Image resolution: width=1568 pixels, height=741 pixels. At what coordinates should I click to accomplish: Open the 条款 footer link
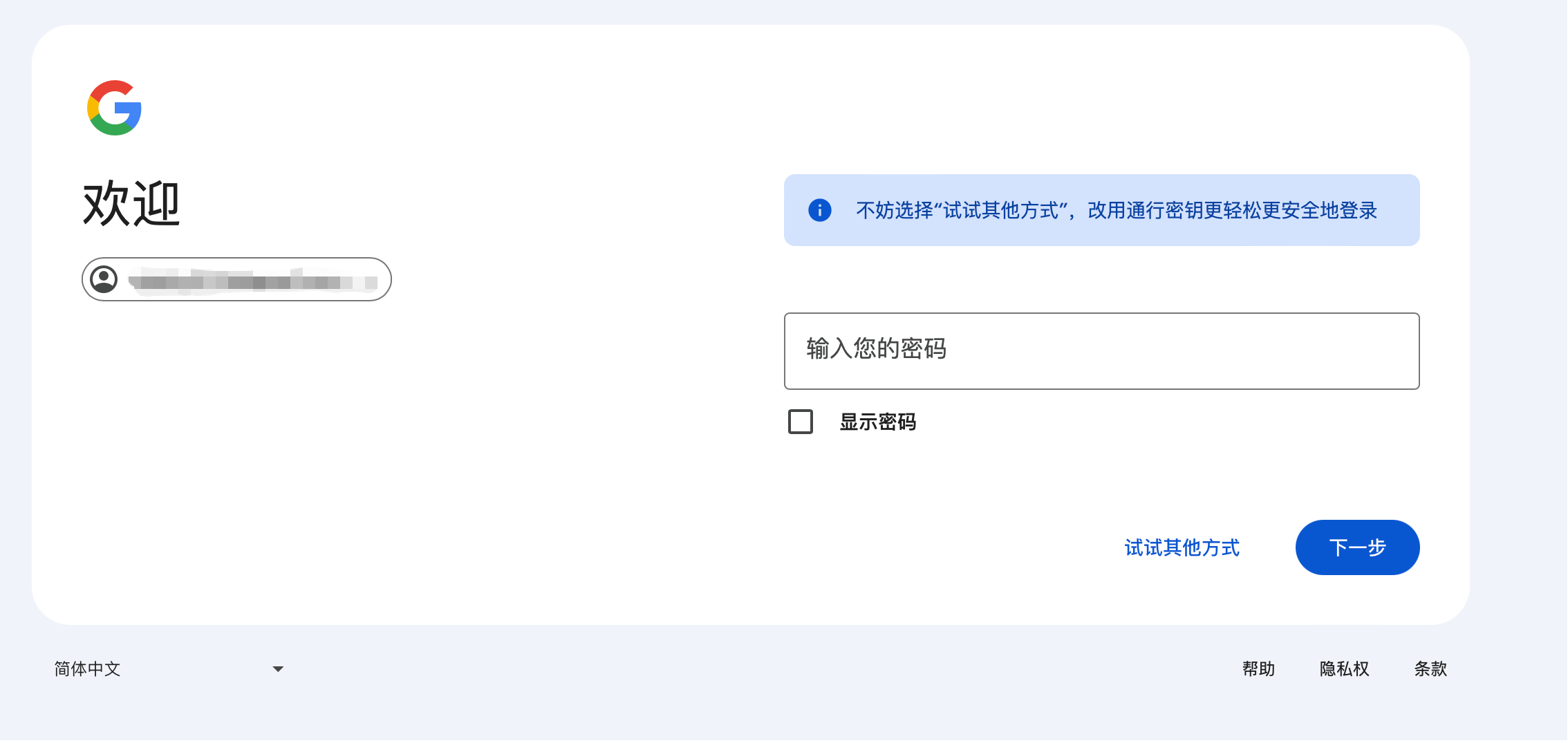[x=1430, y=669]
